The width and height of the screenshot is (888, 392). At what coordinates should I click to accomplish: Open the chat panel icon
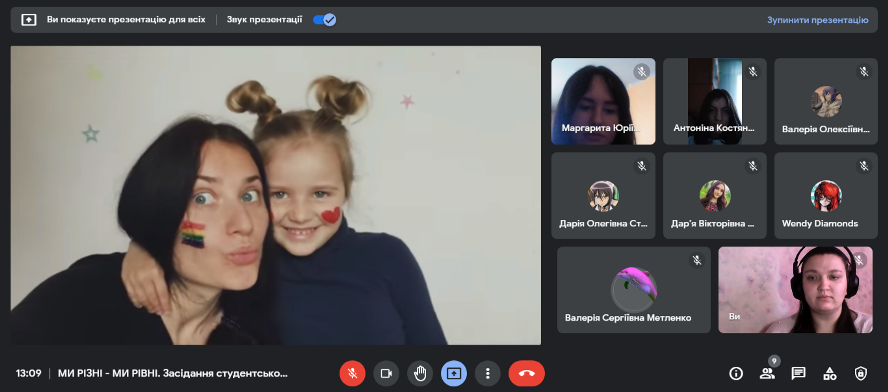click(x=799, y=373)
